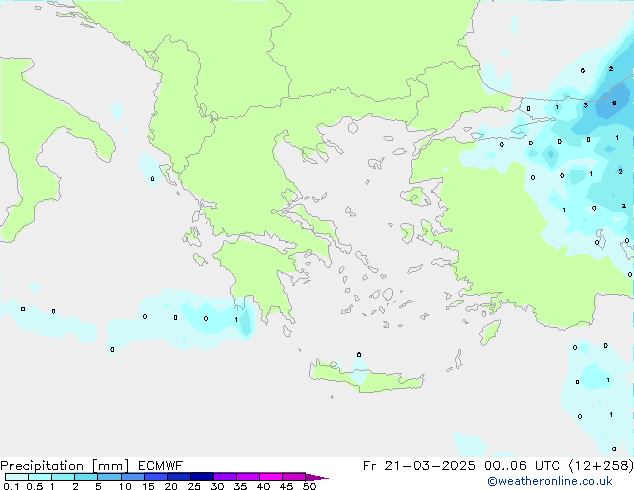The image size is (634, 490).
Task: Select the 25–30 mm dark blue swatch
Action: 201,477
